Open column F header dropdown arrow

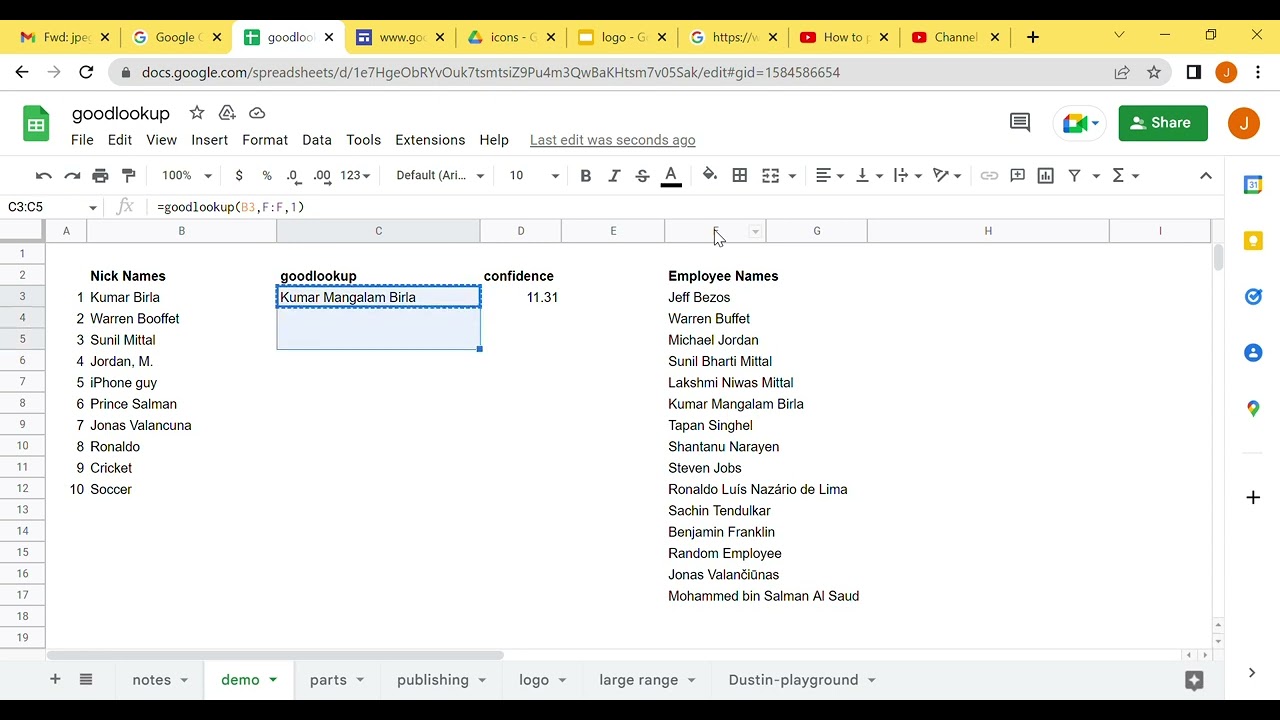click(756, 231)
